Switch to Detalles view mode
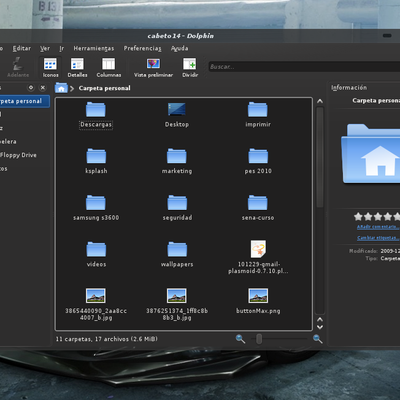This screenshot has width=400, height=400. click(x=77, y=68)
